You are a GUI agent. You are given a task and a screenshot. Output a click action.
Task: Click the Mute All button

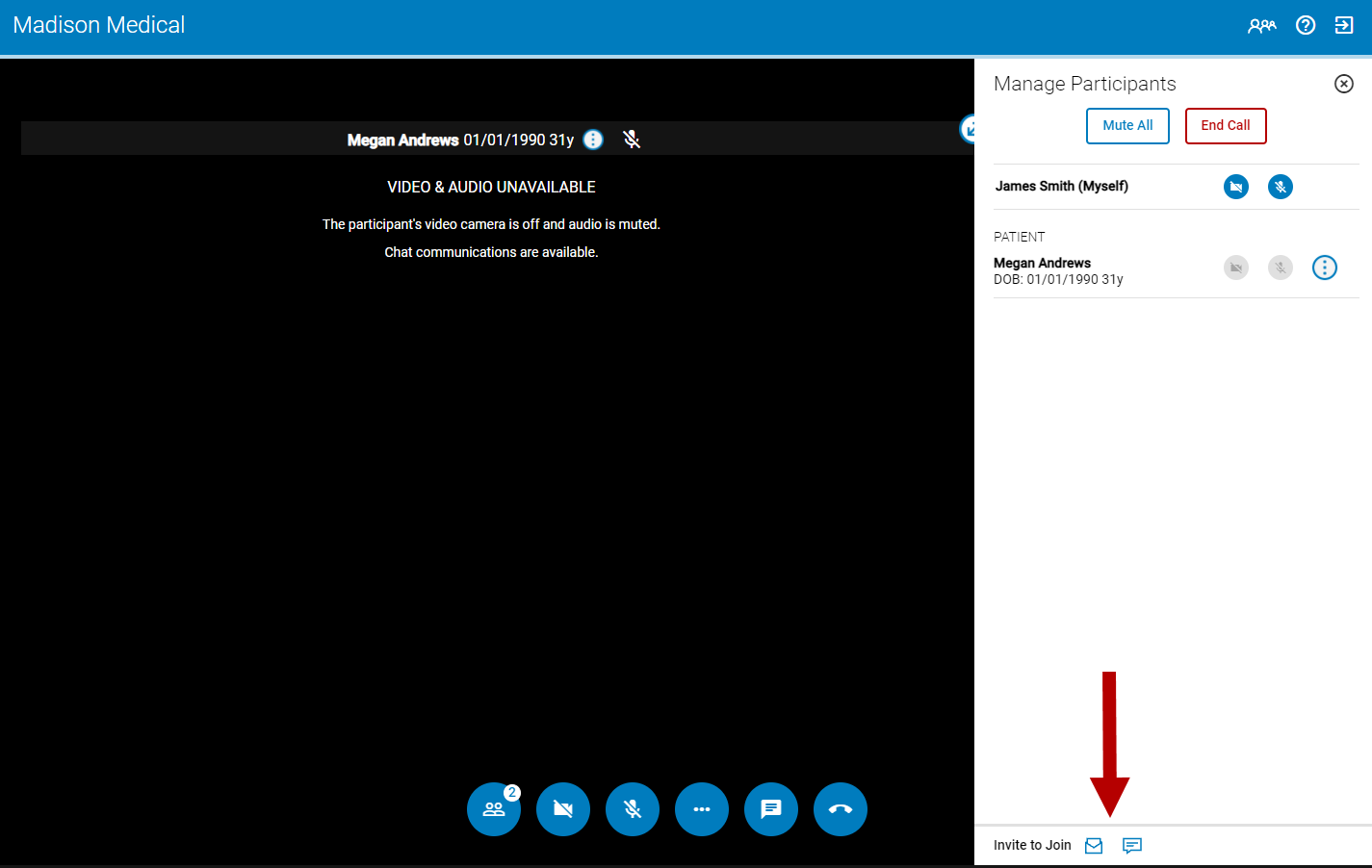click(1127, 126)
